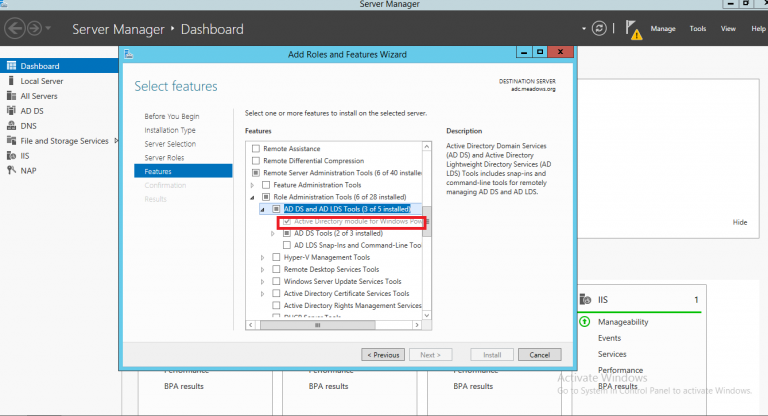The height and width of the screenshot is (416, 768).
Task: Open dropdown arrow beside refresh button
Action: pos(584,28)
